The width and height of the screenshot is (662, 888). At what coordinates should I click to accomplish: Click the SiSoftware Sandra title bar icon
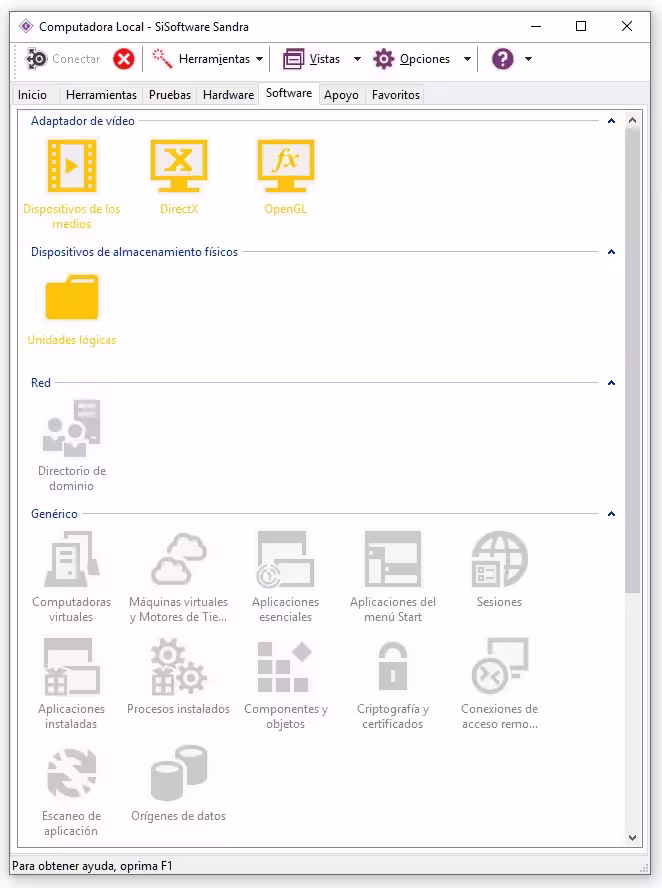(25, 26)
